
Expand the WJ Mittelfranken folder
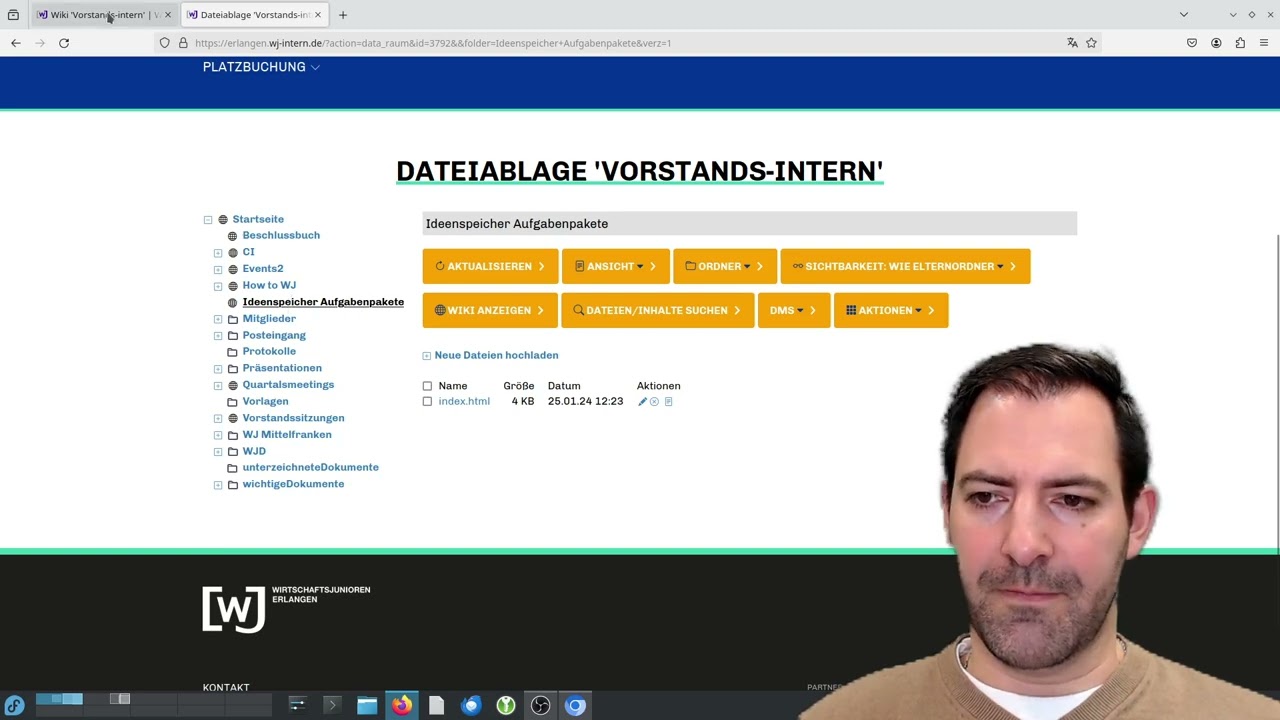[218, 435]
